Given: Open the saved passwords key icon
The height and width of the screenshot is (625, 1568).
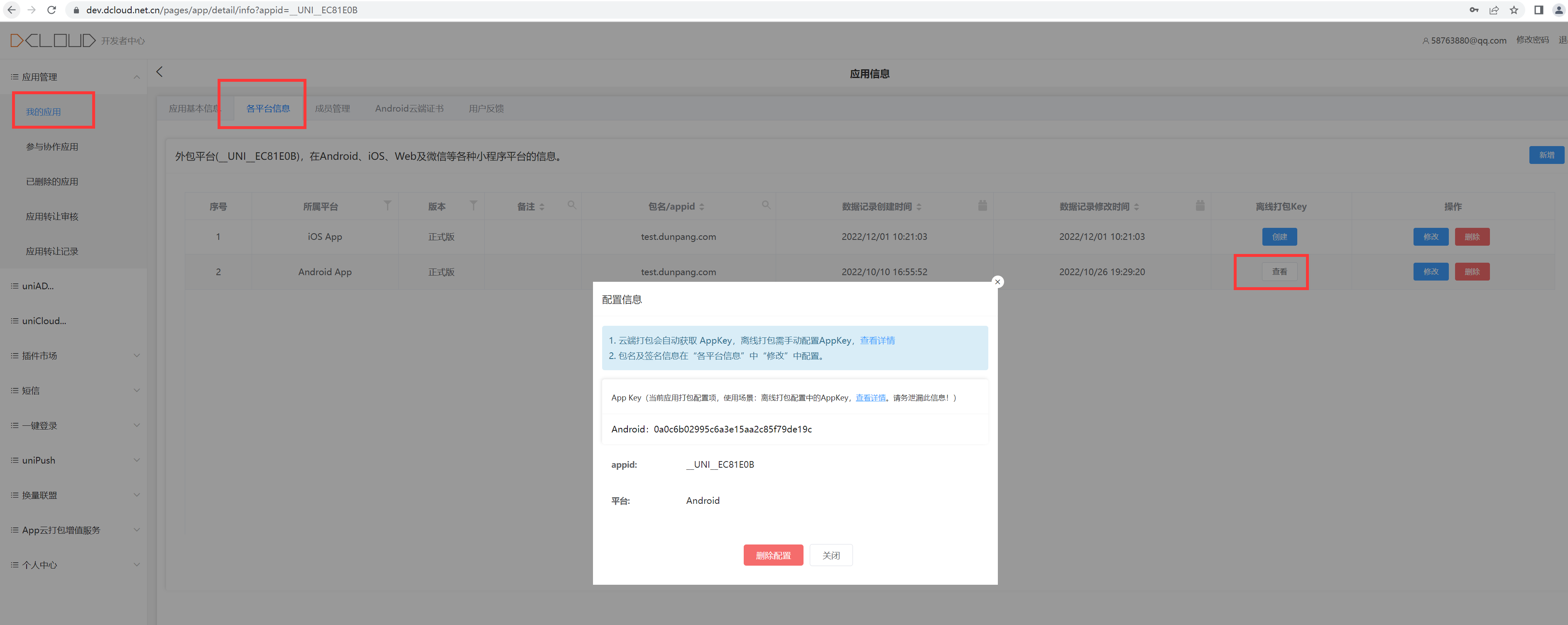Looking at the screenshot, I should [x=1474, y=10].
